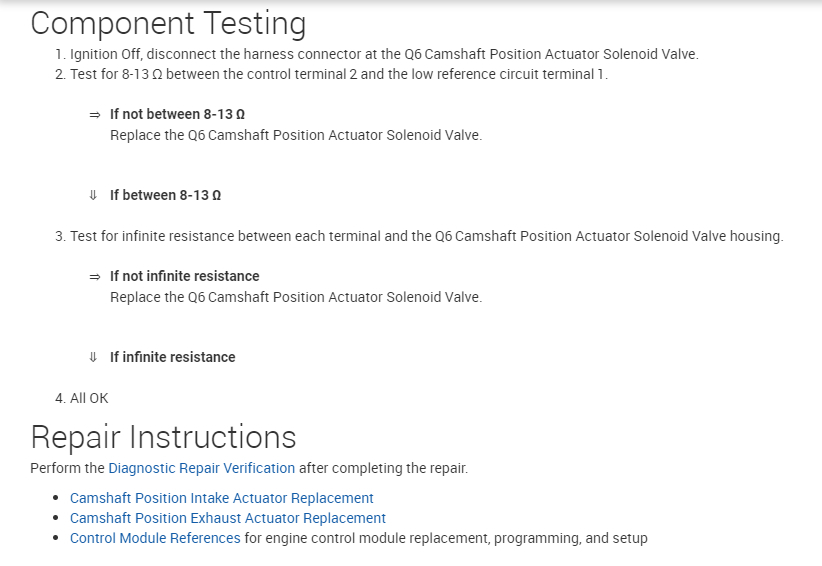The height and width of the screenshot is (566, 822).
Task: Click step 4 "All OK" text
Action: click(88, 398)
